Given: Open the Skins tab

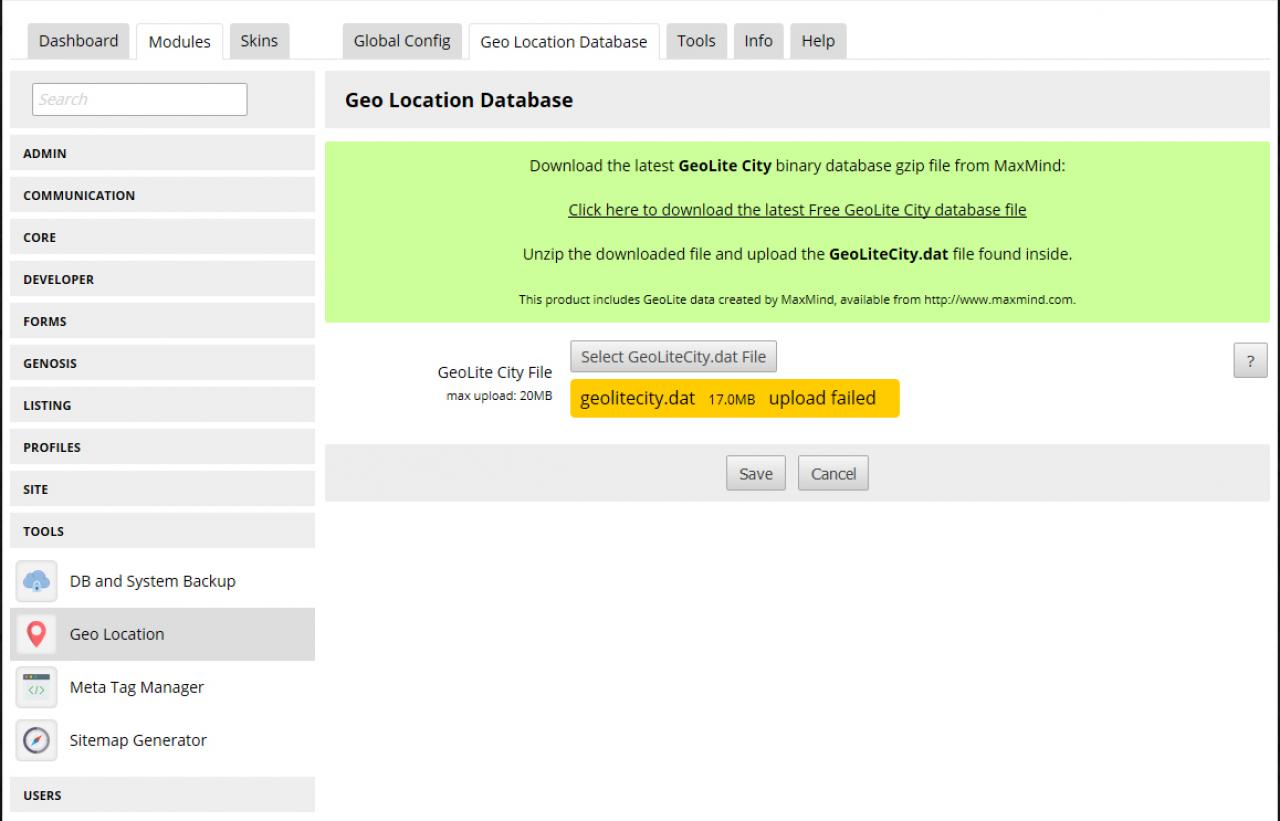Looking at the screenshot, I should point(259,41).
